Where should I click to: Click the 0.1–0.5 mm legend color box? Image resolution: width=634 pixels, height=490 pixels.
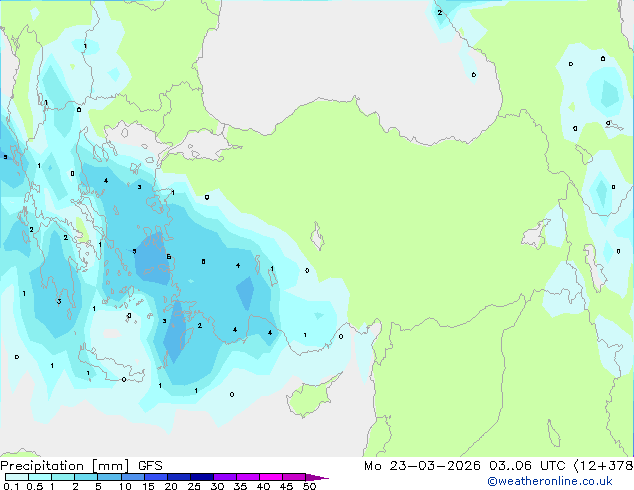[17, 477]
